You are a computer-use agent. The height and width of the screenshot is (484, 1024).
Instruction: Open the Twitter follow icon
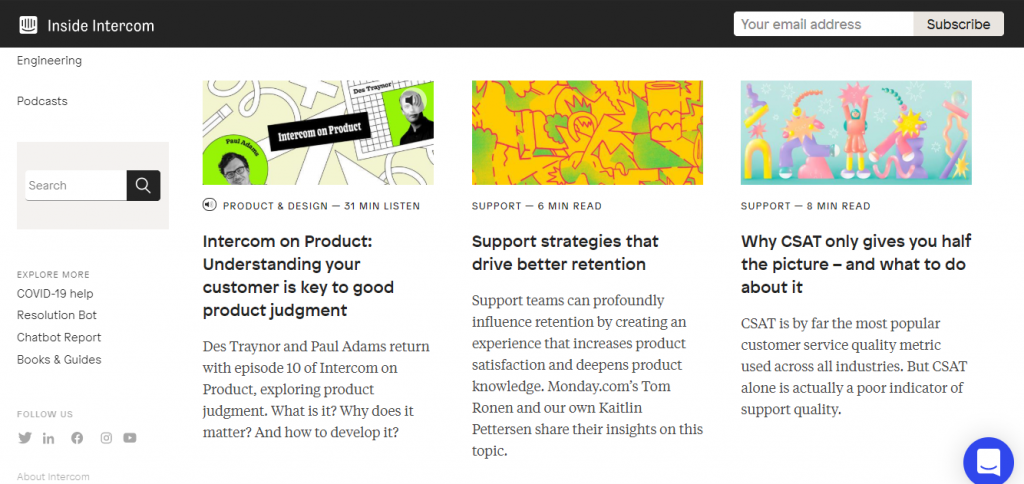point(25,438)
